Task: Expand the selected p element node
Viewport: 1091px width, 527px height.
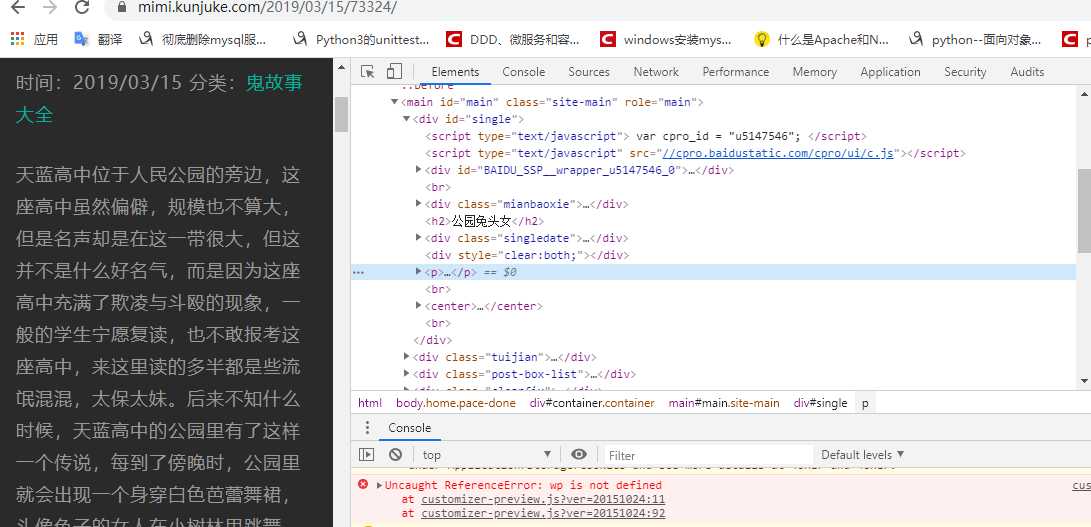Action: click(x=418, y=272)
